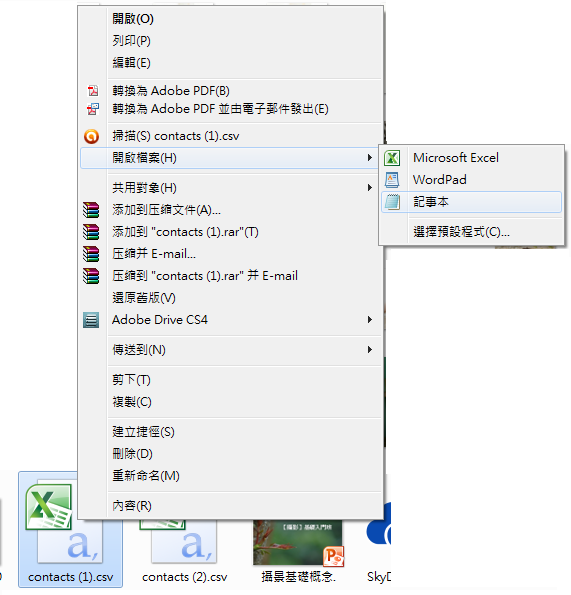Image resolution: width=571 pixels, height=595 pixels.
Task: Expand the arrow next to 共用對象(H)
Action: pos(370,187)
